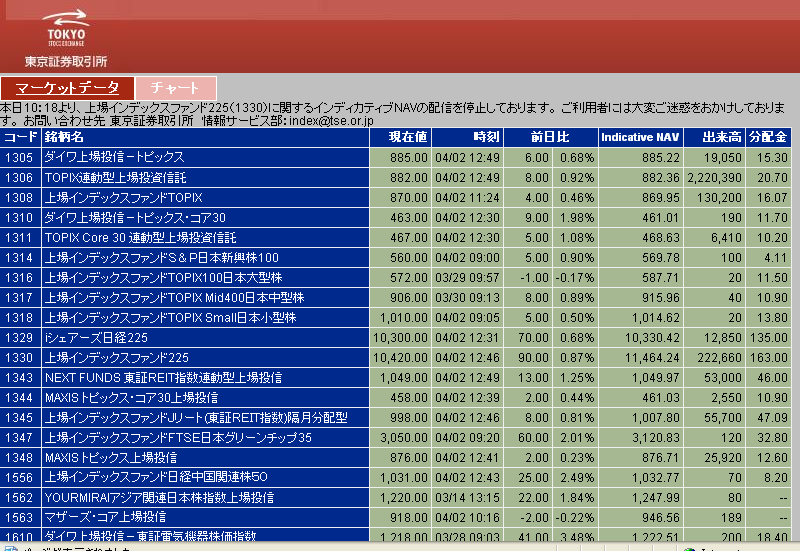This screenshot has height=551, width=800.
Task: Click the 前日比 column header
Action: 549,137
